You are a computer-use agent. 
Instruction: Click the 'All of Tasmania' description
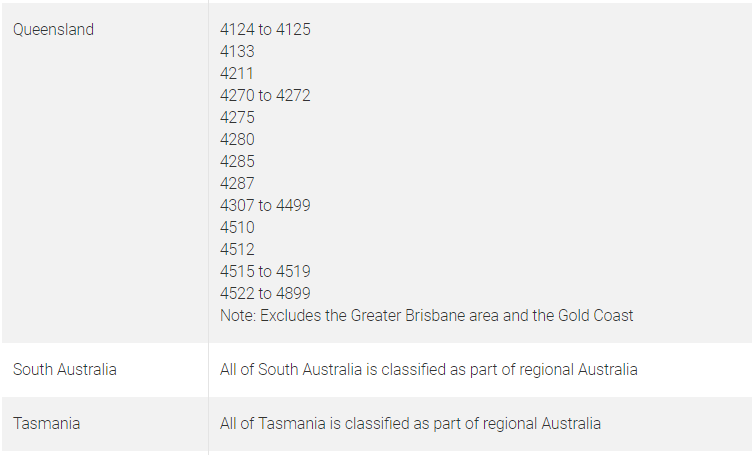pos(410,424)
